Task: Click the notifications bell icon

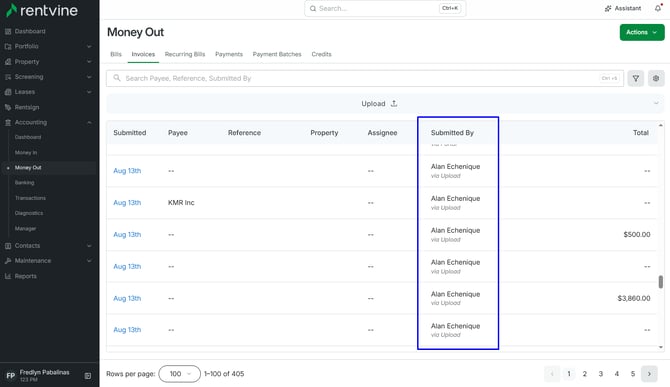Action: [658, 8]
